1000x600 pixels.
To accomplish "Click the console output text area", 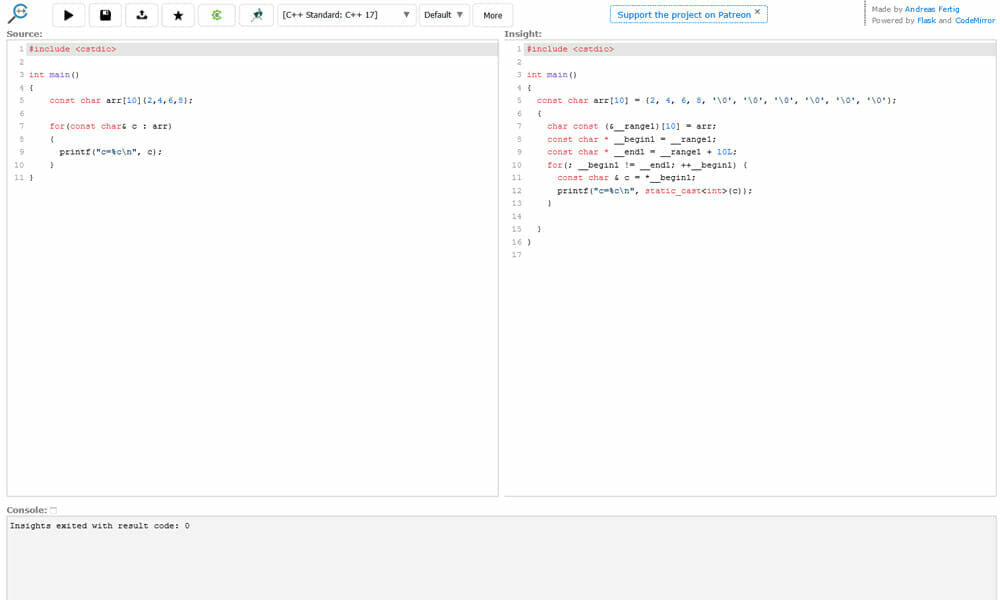I will point(500,560).
